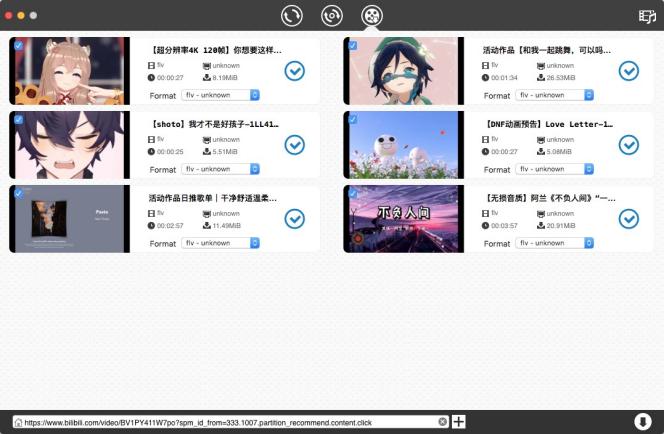Click the resolution icon in shoto row
The image size is (664, 434).
pos(207,140)
